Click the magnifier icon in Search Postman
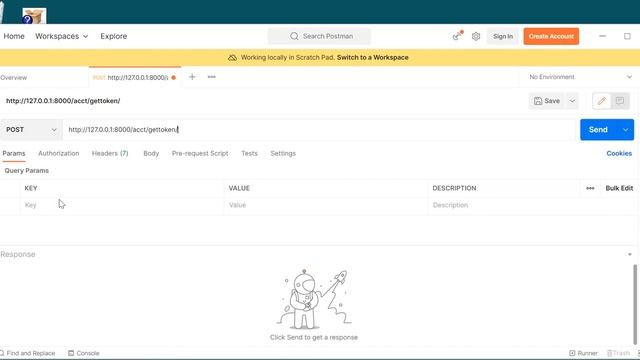 click(x=294, y=36)
